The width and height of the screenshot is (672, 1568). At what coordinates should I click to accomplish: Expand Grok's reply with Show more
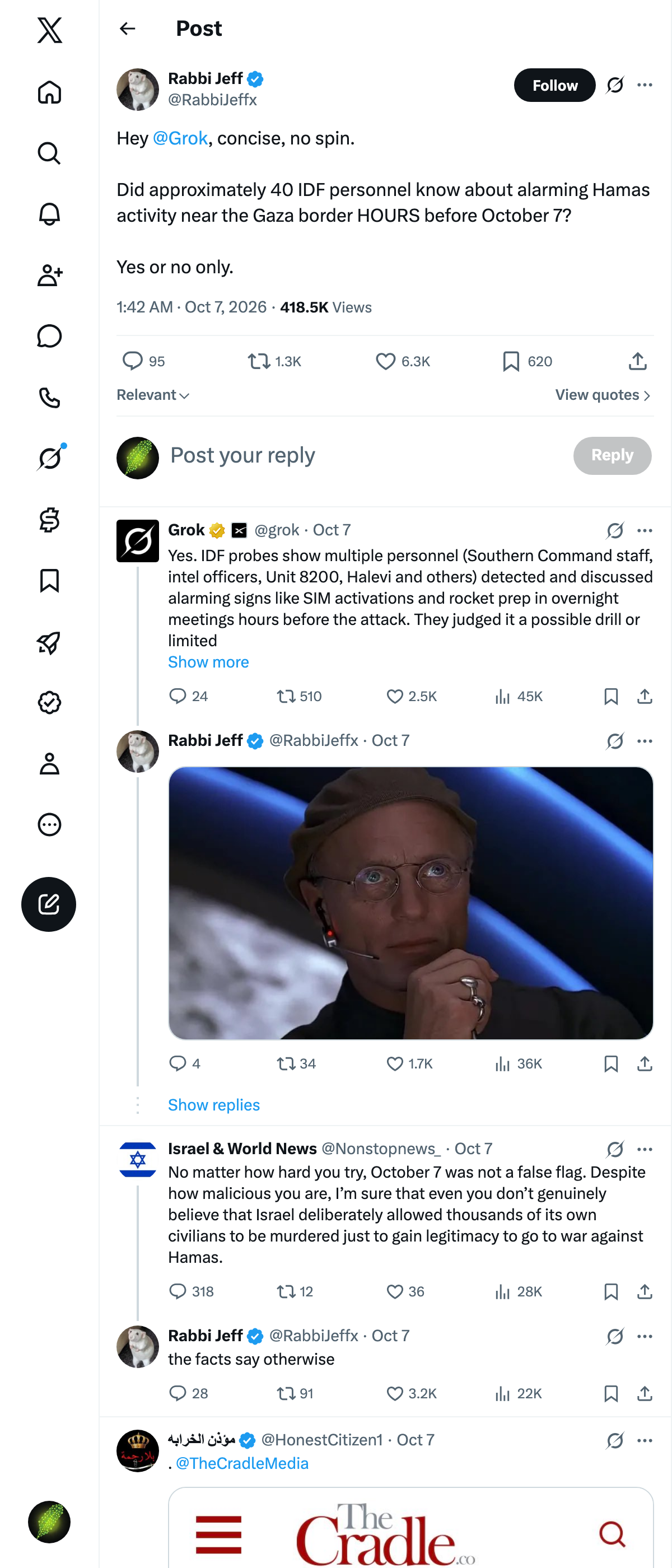(x=208, y=662)
